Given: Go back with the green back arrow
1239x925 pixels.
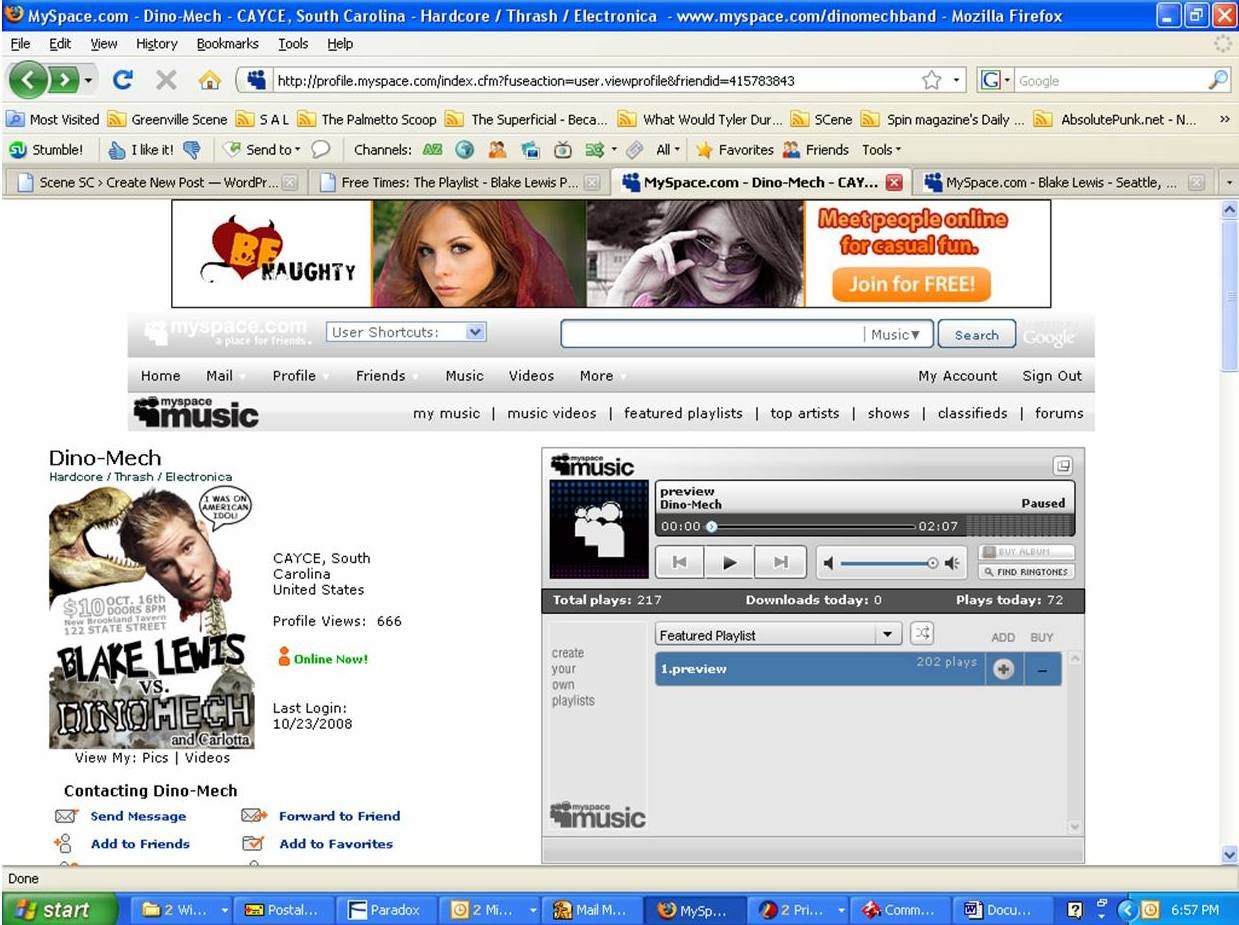Looking at the screenshot, I should tap(30, 80).
